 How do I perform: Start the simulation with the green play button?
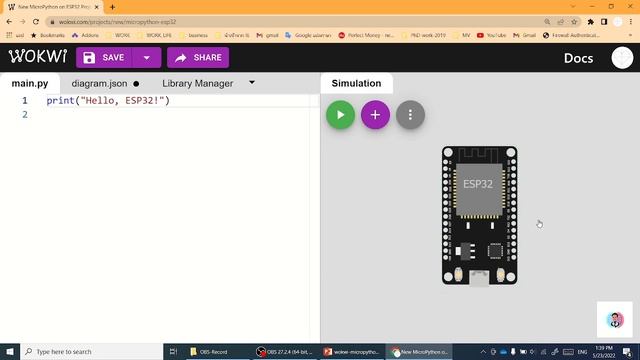[340, 115]
